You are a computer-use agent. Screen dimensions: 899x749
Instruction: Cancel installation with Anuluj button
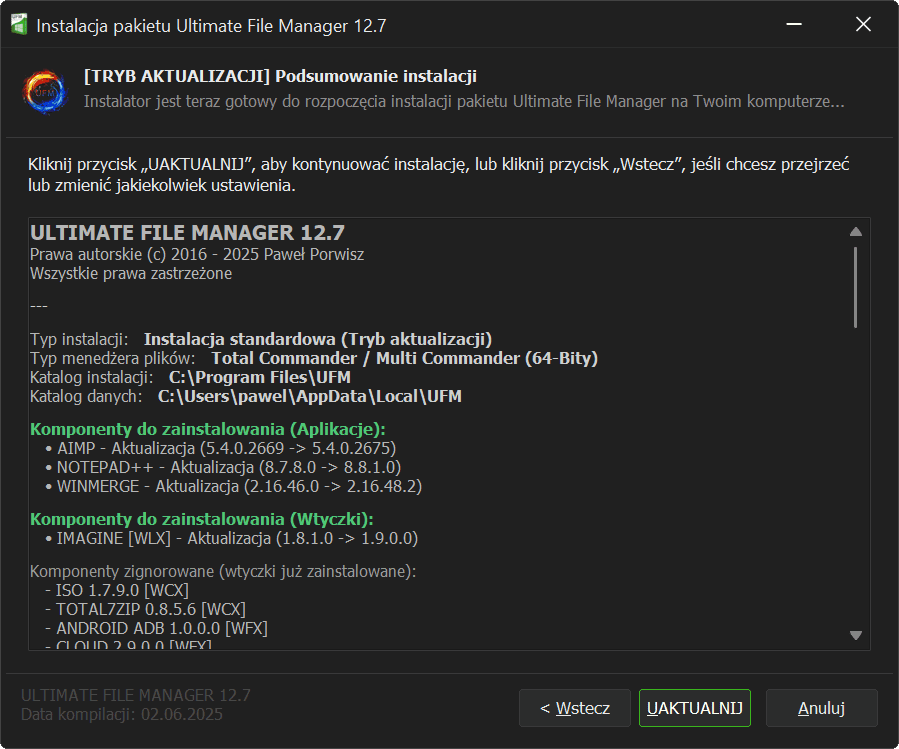(x=821, y=708)
